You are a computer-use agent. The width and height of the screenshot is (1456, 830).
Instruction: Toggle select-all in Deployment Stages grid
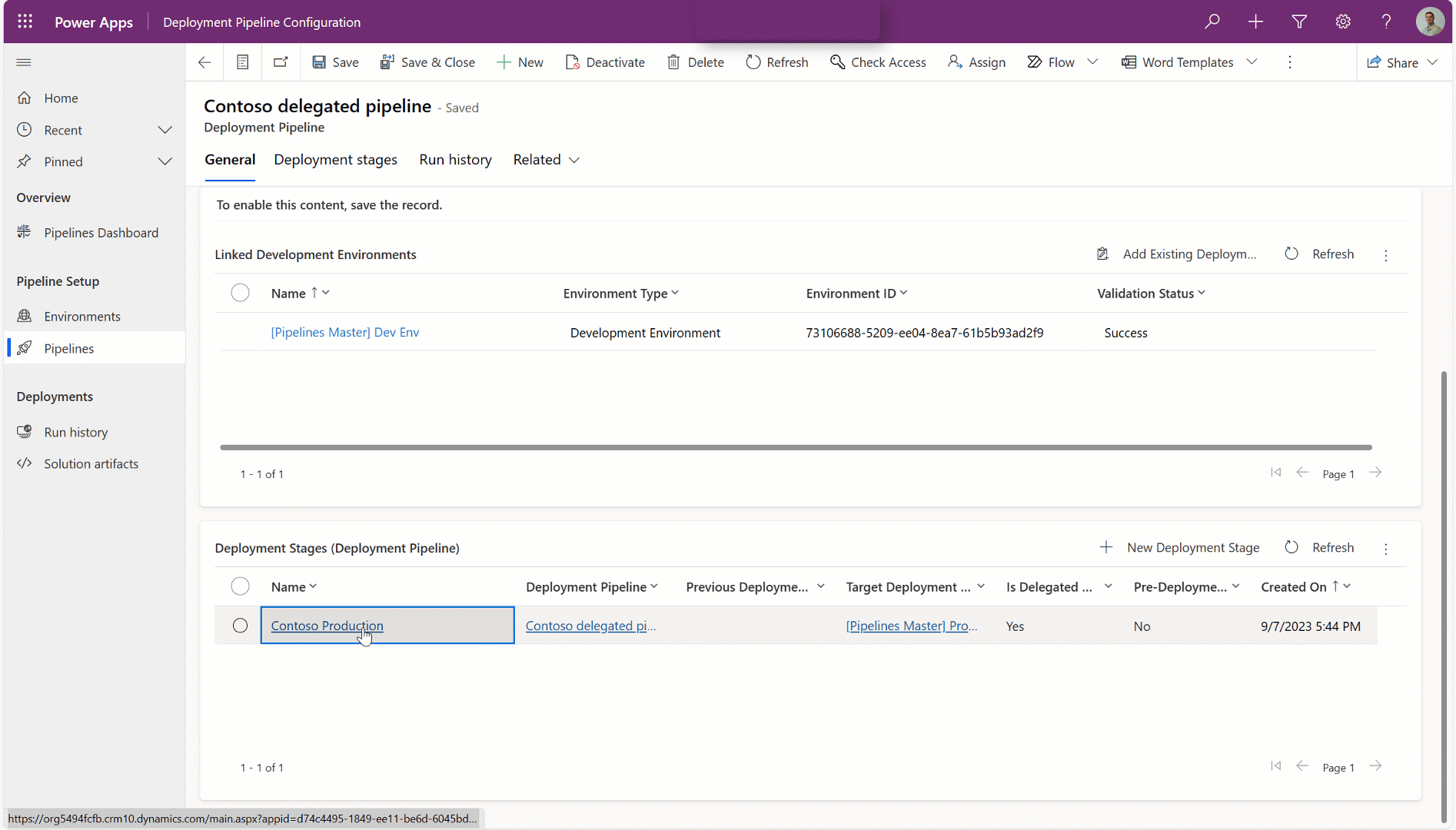pos(240,586)
